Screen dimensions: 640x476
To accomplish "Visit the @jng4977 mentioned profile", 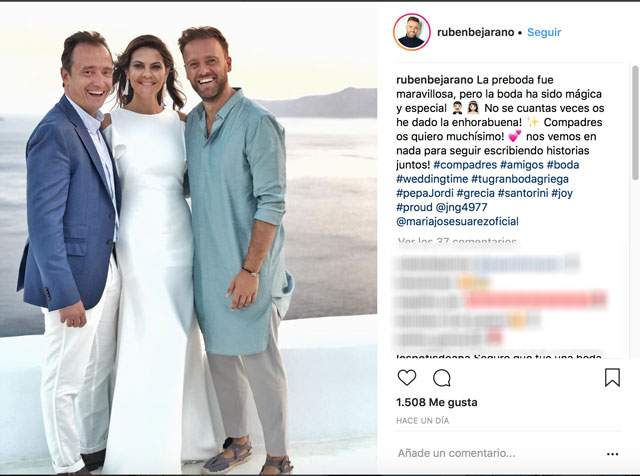I will (461, 207).
